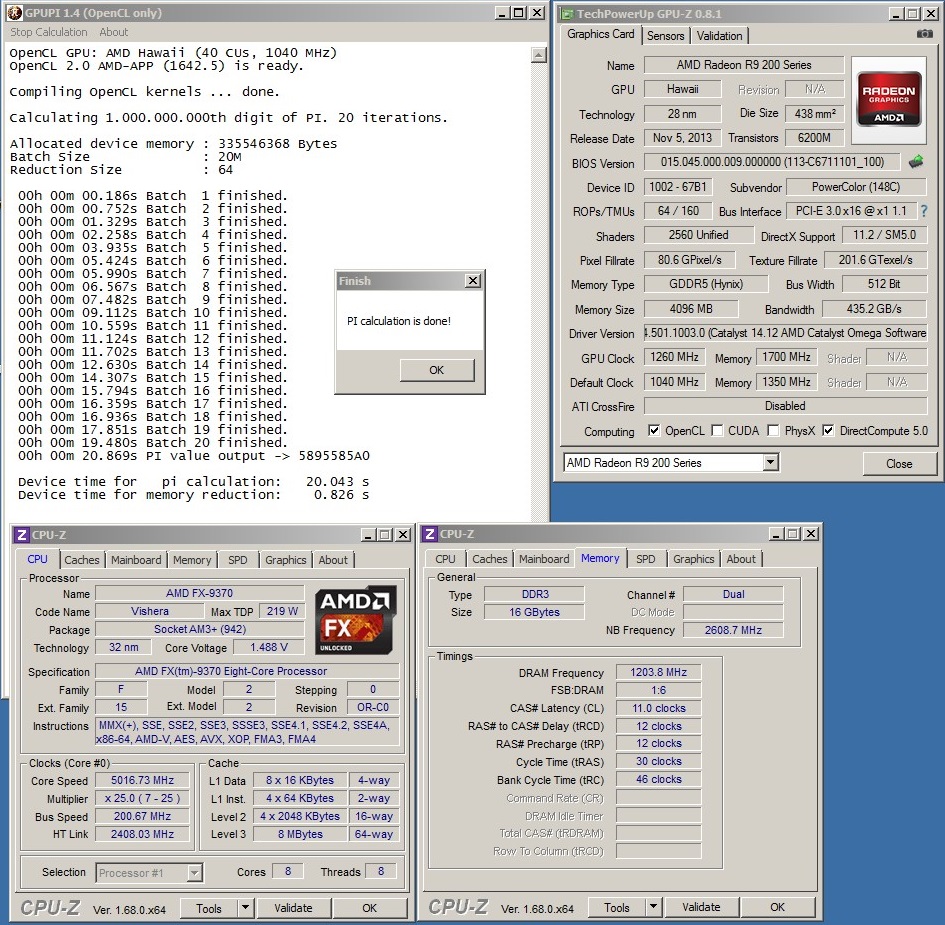The width and height of the screenshot is (945, 925).
Task: Click the AMD FX Unlocked logo in CPU-Z
Action: coord(356,620)
